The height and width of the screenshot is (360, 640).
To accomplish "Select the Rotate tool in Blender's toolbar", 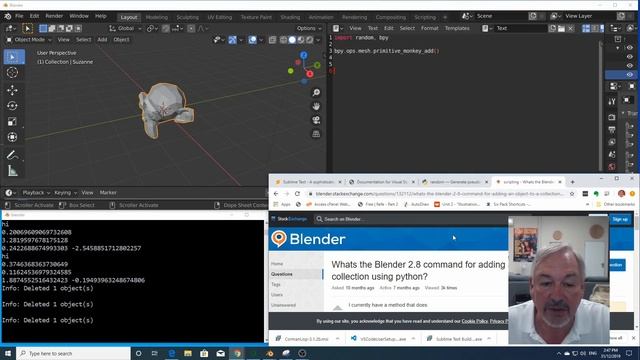I will pyautogui.click(x=12, y=106).
